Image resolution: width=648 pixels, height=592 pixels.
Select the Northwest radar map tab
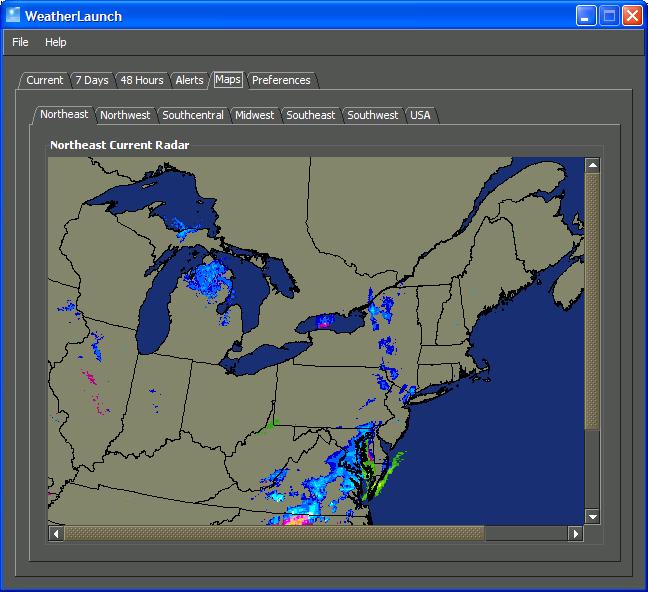coord(125,115)
